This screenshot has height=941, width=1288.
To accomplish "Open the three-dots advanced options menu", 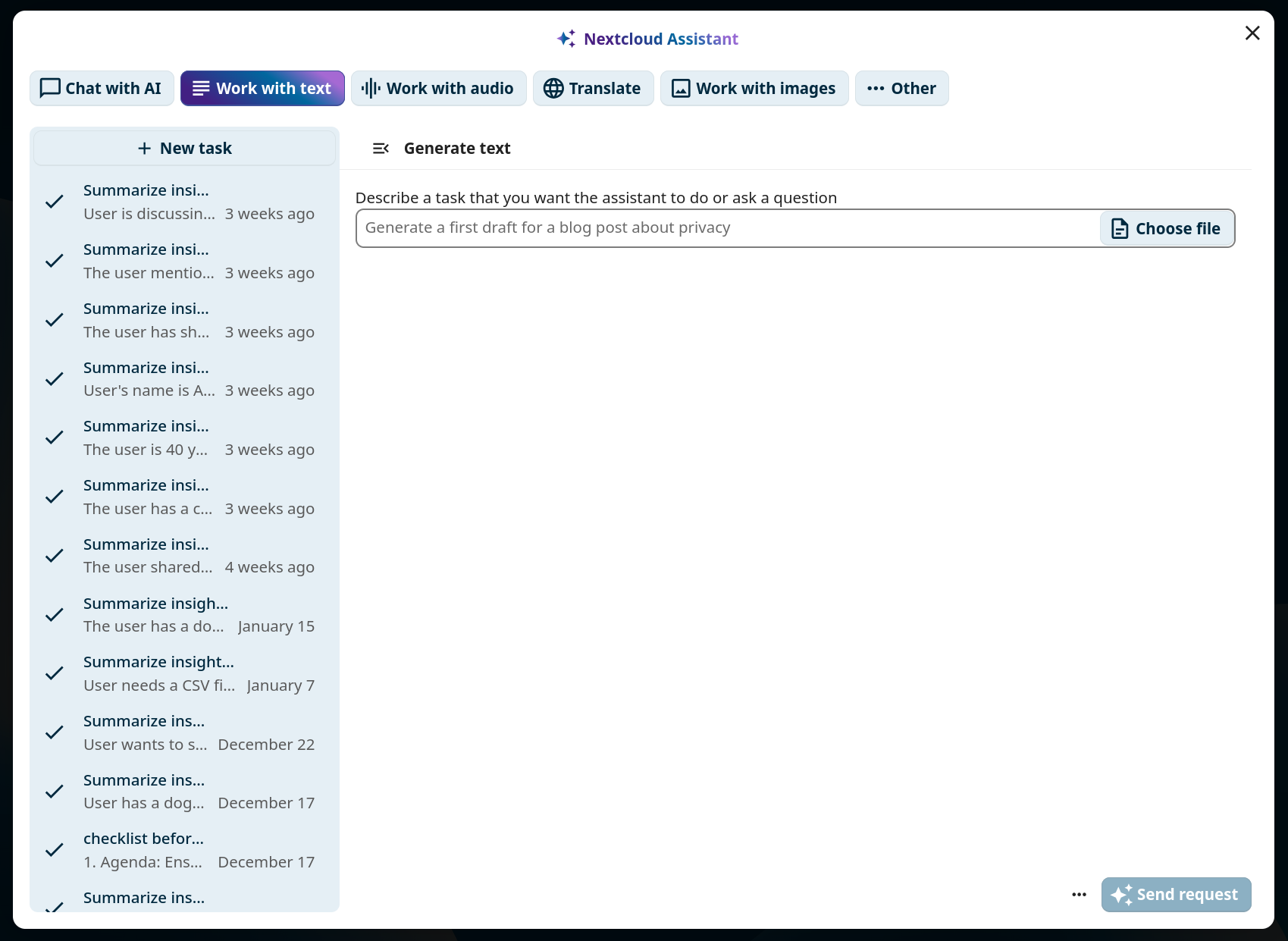I will click(1079, 895).
